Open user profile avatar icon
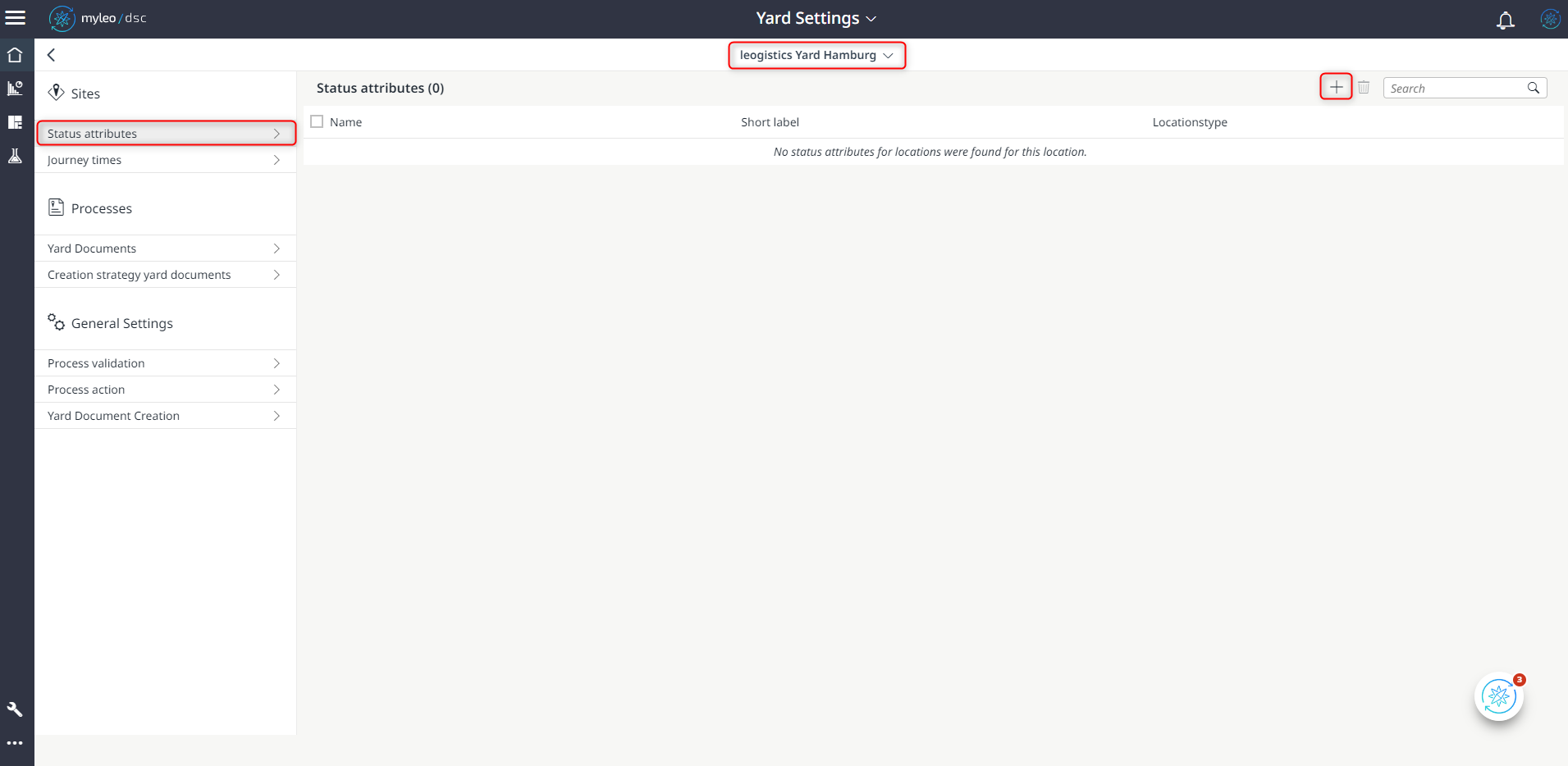The width and height of the screenshot is (1568, 766). coord(1550,19)
